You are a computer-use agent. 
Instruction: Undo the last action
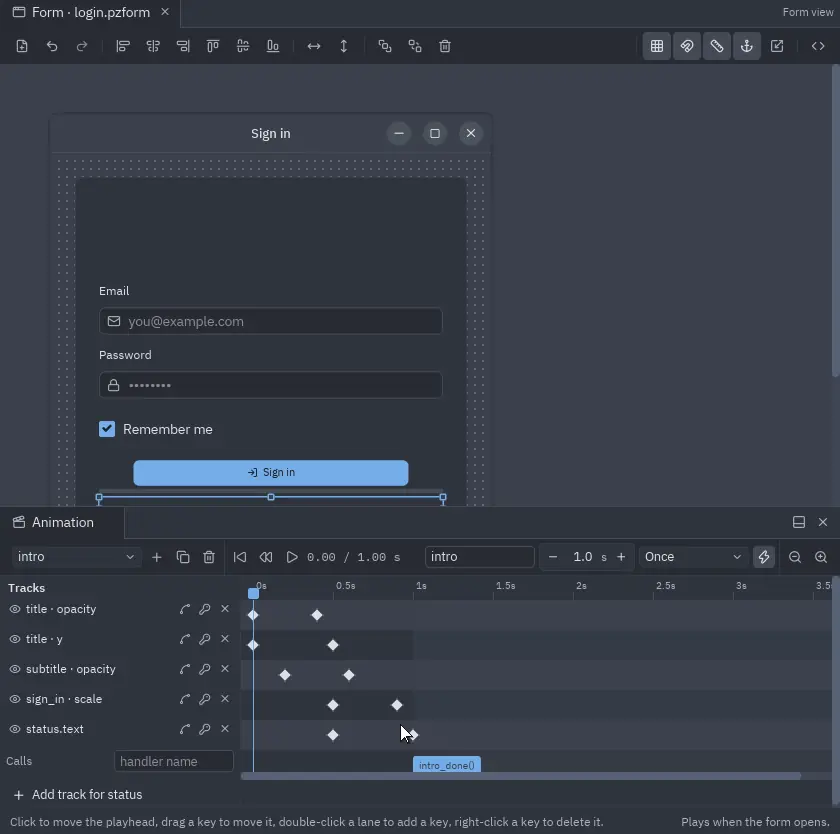click(52, 46)
